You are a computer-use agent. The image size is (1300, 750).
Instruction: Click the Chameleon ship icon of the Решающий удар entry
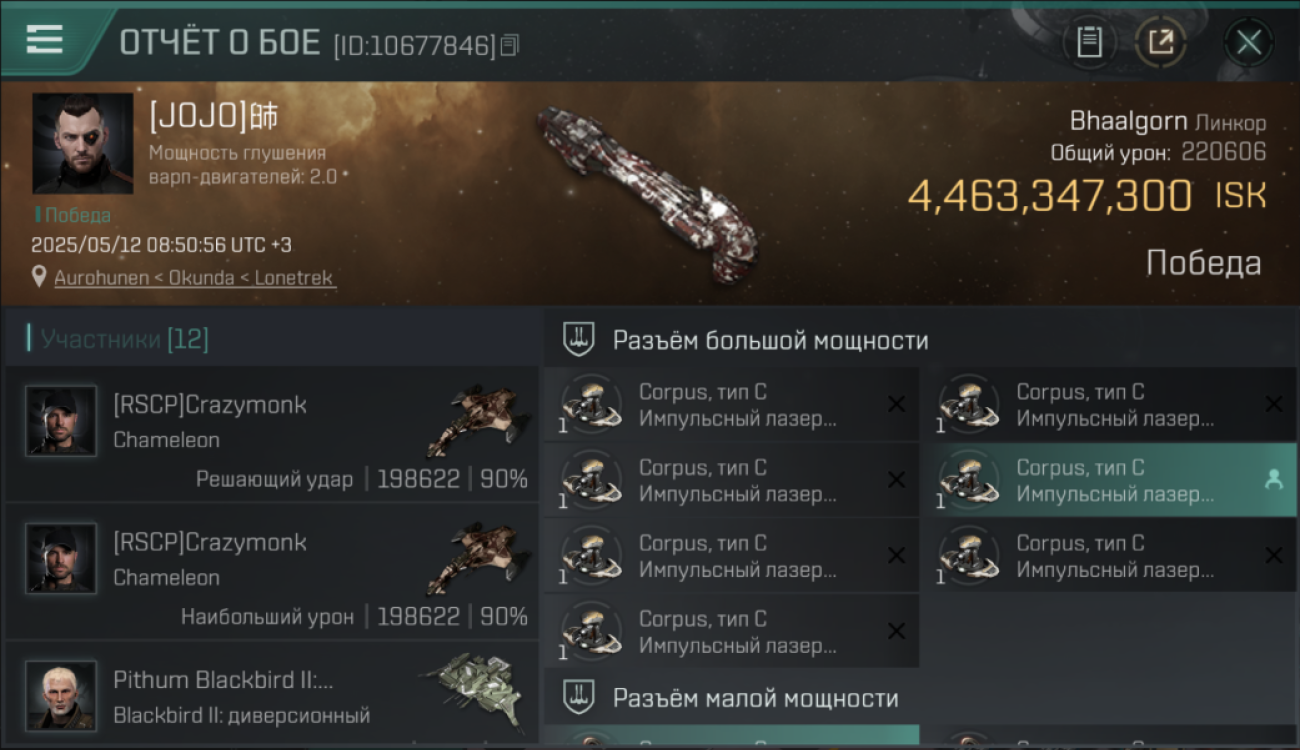coord(478,420)
